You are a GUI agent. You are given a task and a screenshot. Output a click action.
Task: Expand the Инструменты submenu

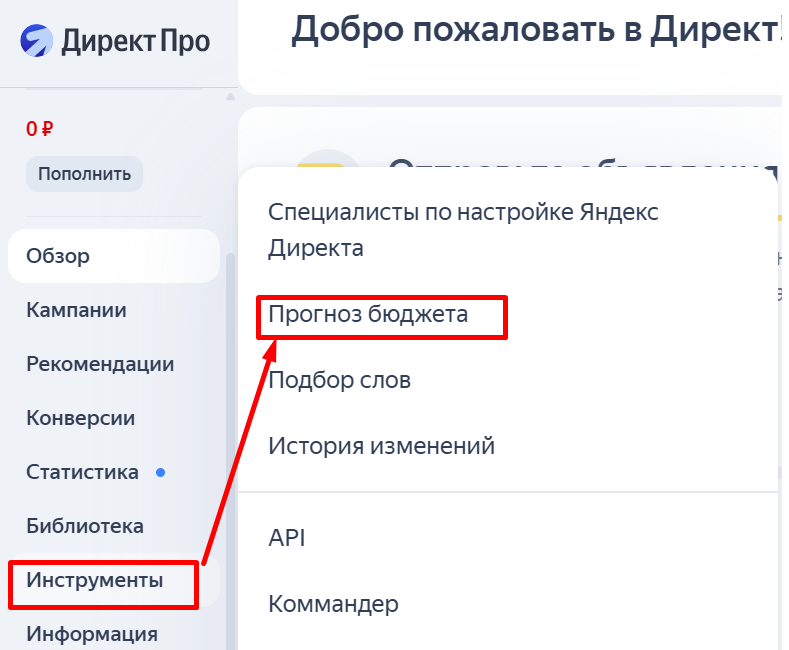point(95,580)
